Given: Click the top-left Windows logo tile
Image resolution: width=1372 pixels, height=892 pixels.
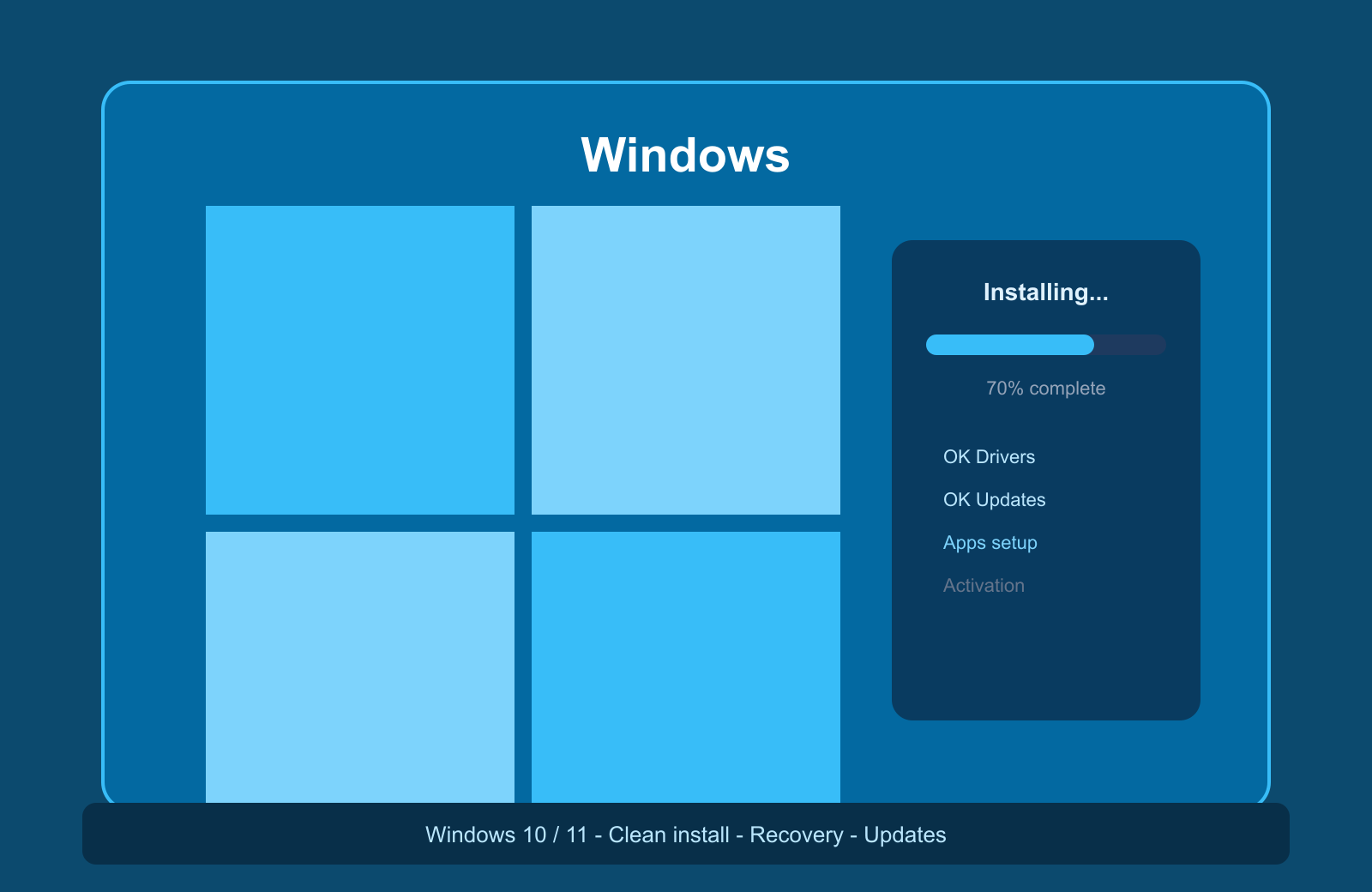Looking at the screenshot, I should pyautogui.click(x=360, y=360).
